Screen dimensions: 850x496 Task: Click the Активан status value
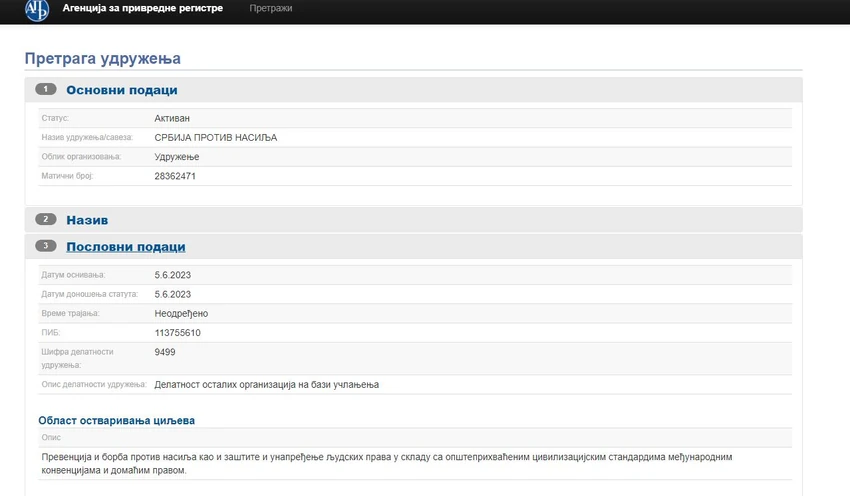[x=172, y=118]
